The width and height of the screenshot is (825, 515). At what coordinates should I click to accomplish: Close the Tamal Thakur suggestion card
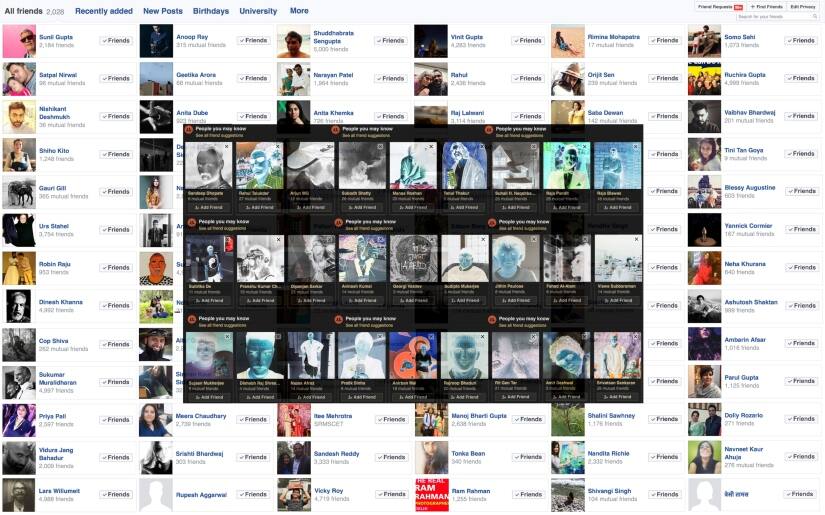point(483,147)
